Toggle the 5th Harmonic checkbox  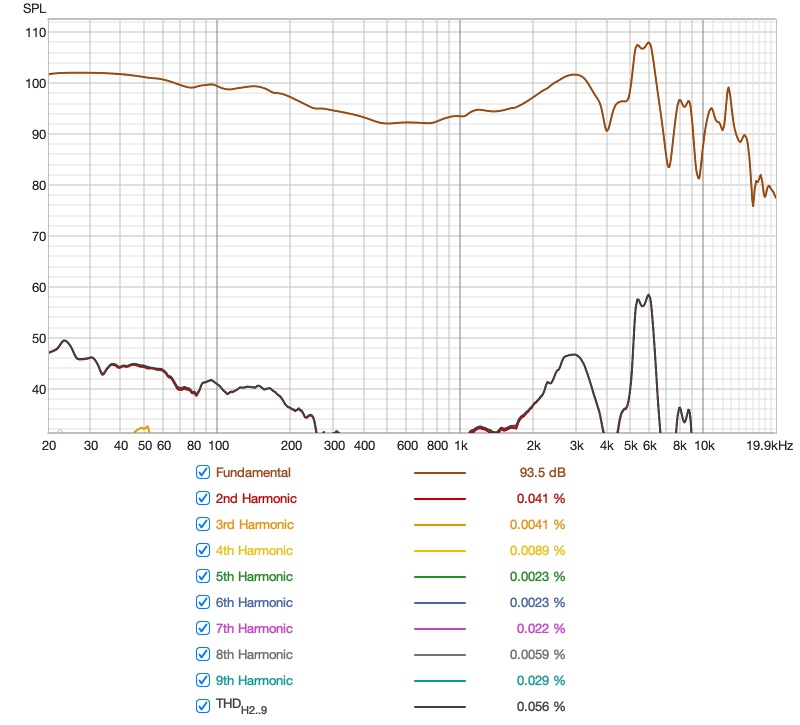(203, 576)
